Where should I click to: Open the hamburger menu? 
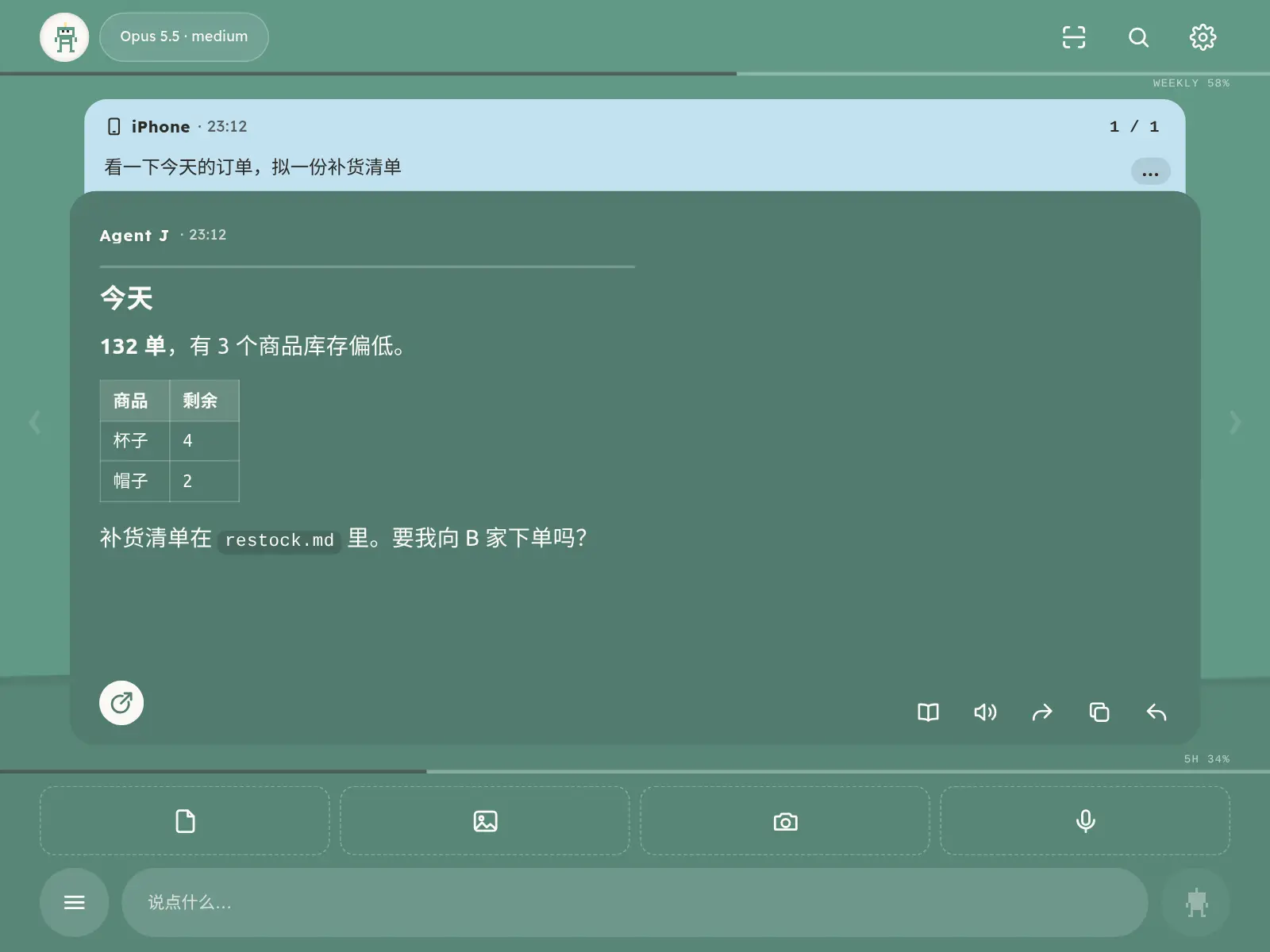[x=75, y=902]
